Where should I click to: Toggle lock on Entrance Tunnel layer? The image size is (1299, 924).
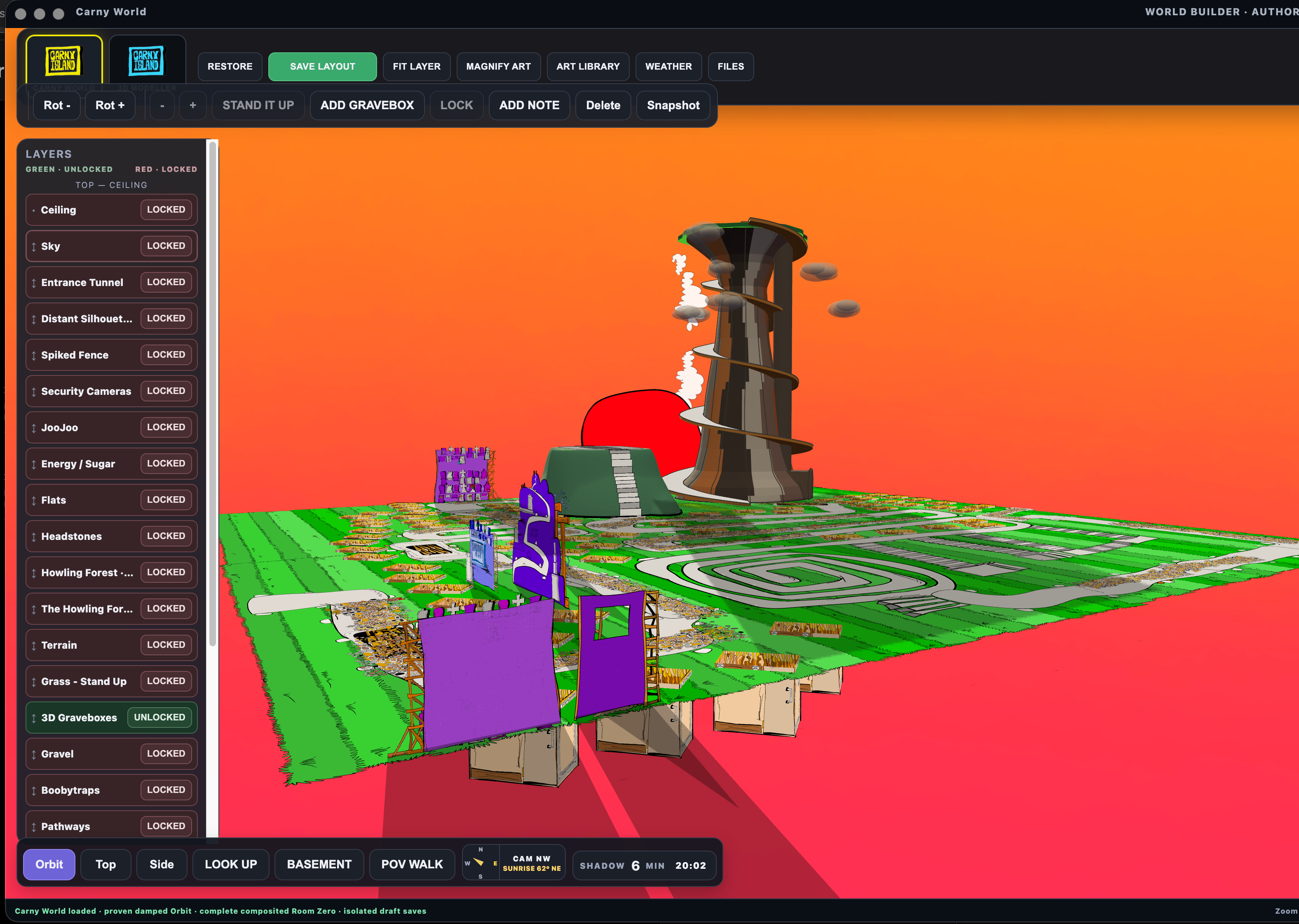tap(166, 282)
